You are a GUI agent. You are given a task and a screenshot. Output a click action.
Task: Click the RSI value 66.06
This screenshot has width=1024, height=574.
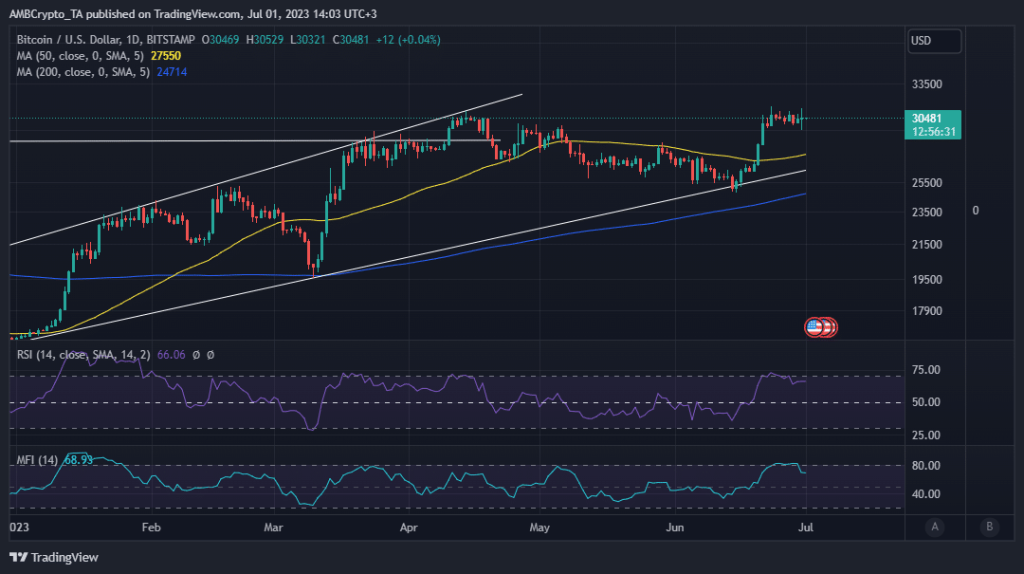click(x=173, y=354)
